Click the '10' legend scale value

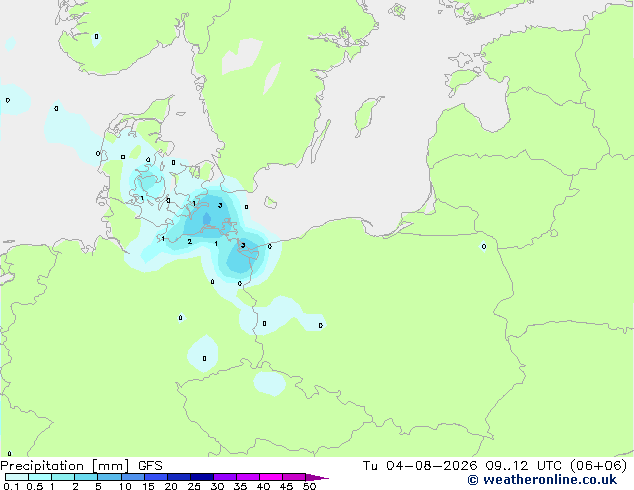tap(125, 486)
